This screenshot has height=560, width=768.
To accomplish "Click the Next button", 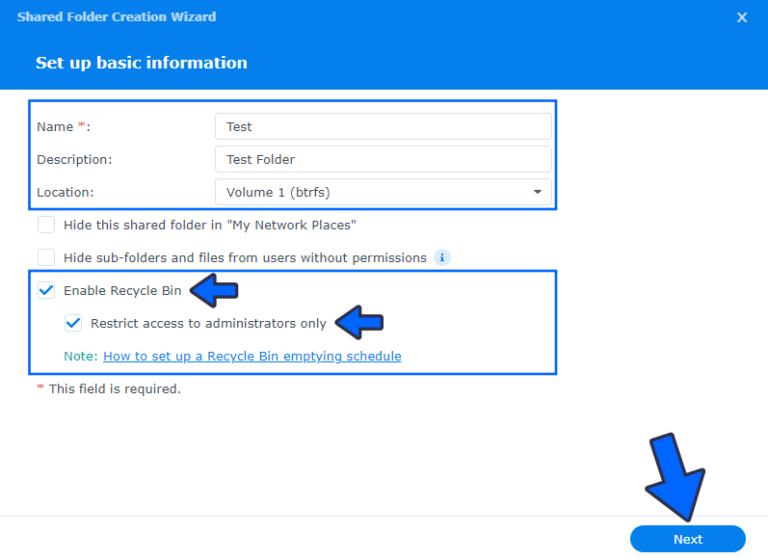I will [x=688, y=539].
